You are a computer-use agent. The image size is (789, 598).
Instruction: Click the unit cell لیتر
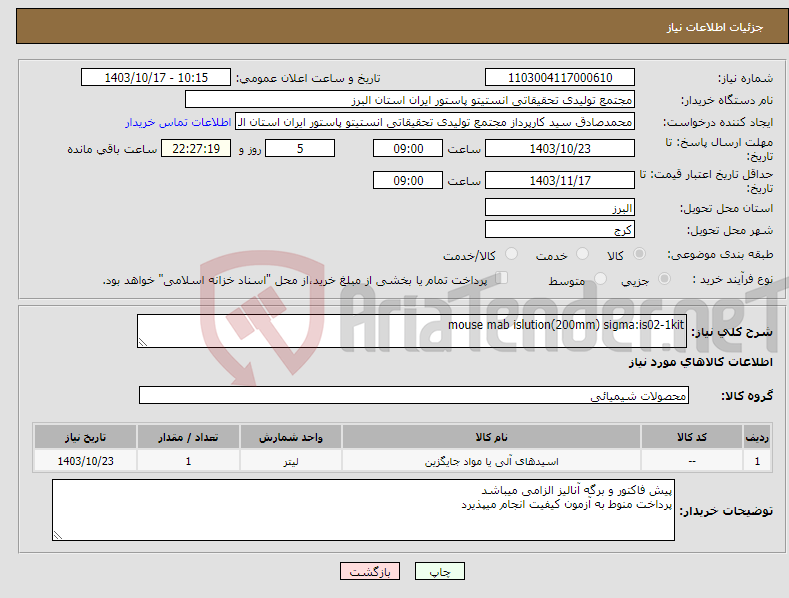click(291, 461)
